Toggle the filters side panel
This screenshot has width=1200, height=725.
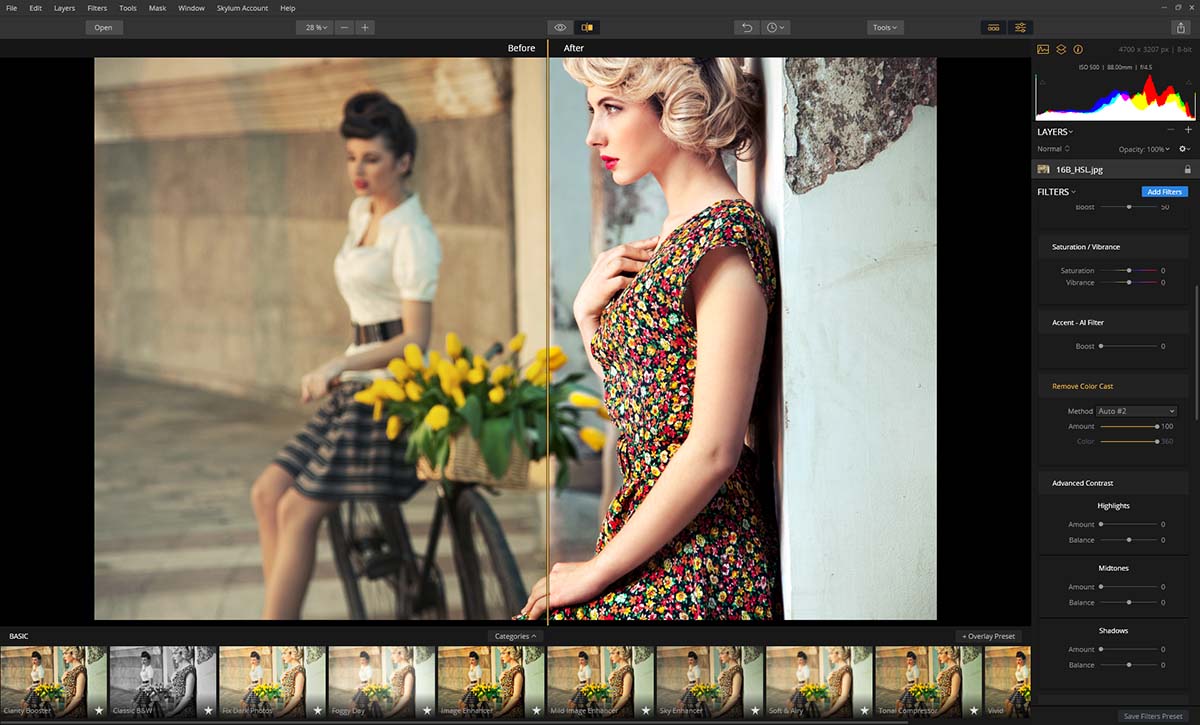(x=1021, y=28)
